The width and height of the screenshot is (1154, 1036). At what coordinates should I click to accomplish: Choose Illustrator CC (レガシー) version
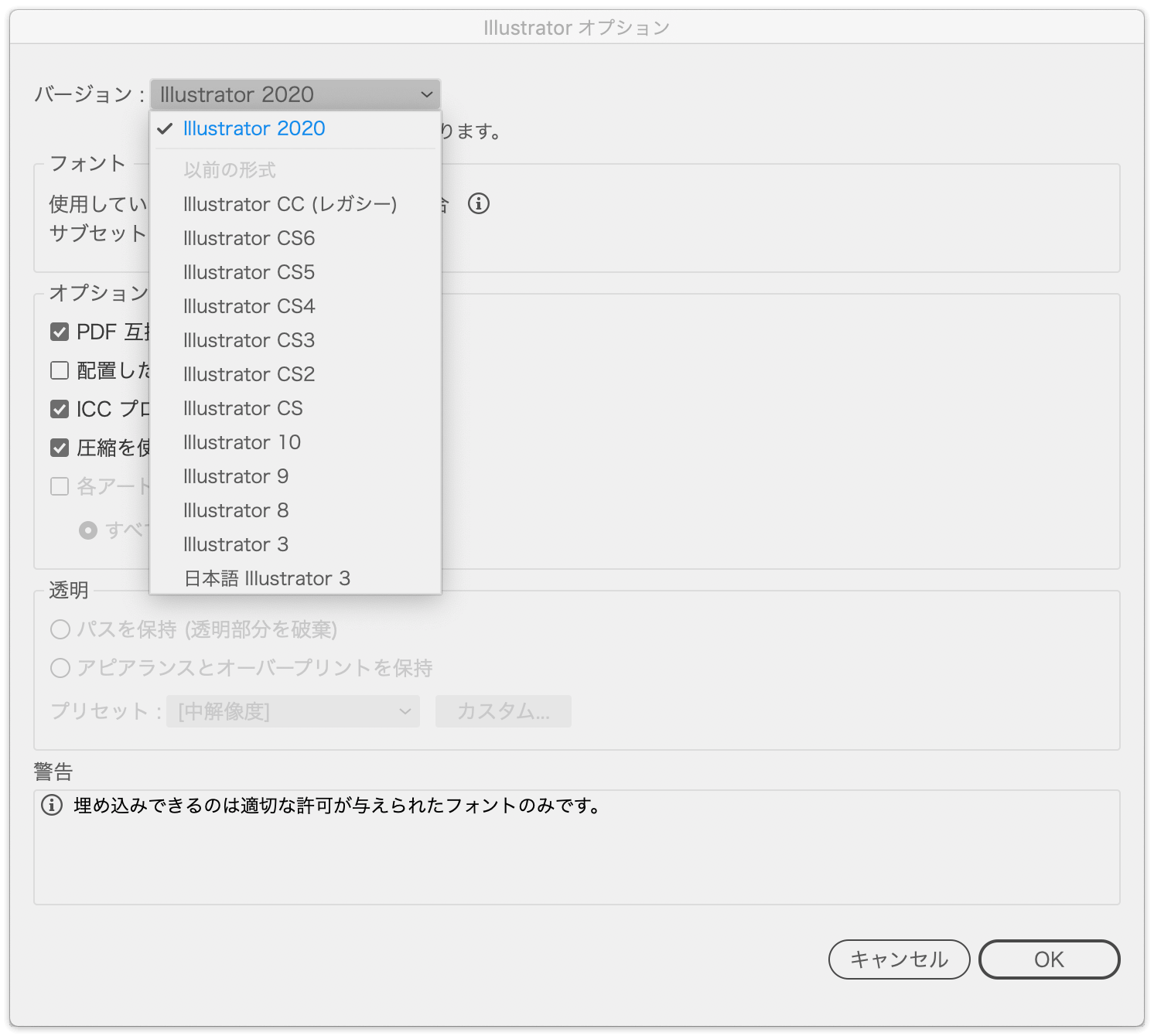[295, 204]
